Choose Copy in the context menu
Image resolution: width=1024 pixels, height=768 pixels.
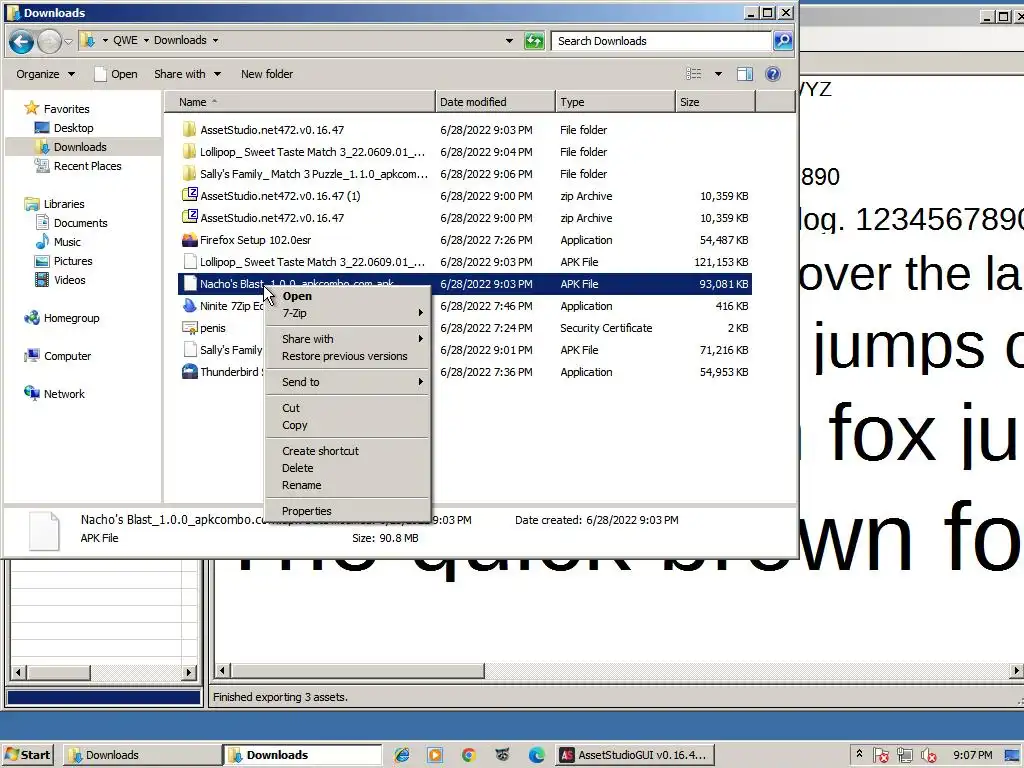coord(347,425)
